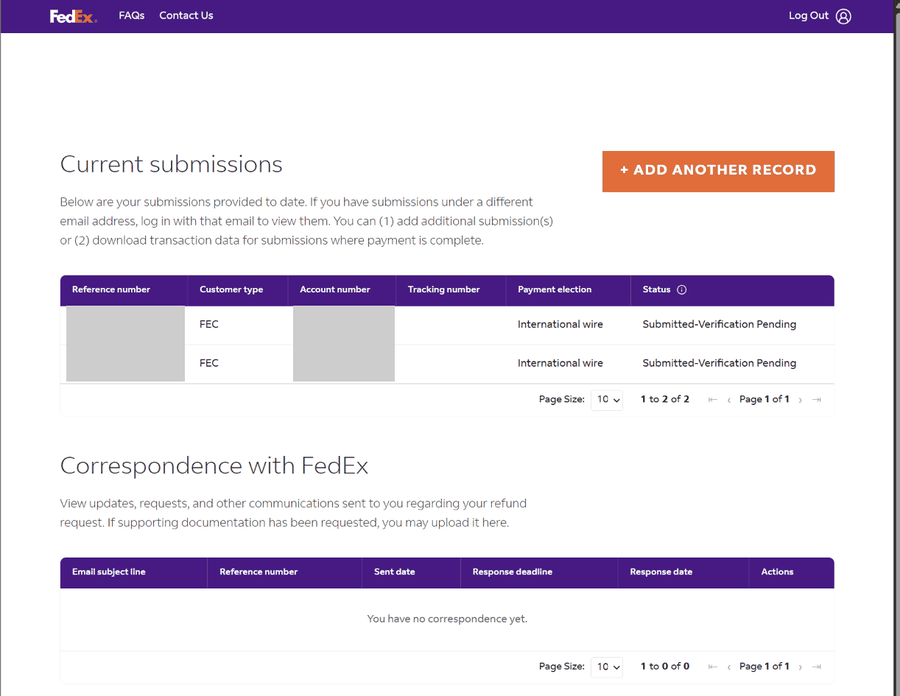This screenshot has width=900, height=696.
Task: Go to previous page in Correspondence pagination
Action: (729, 667)
